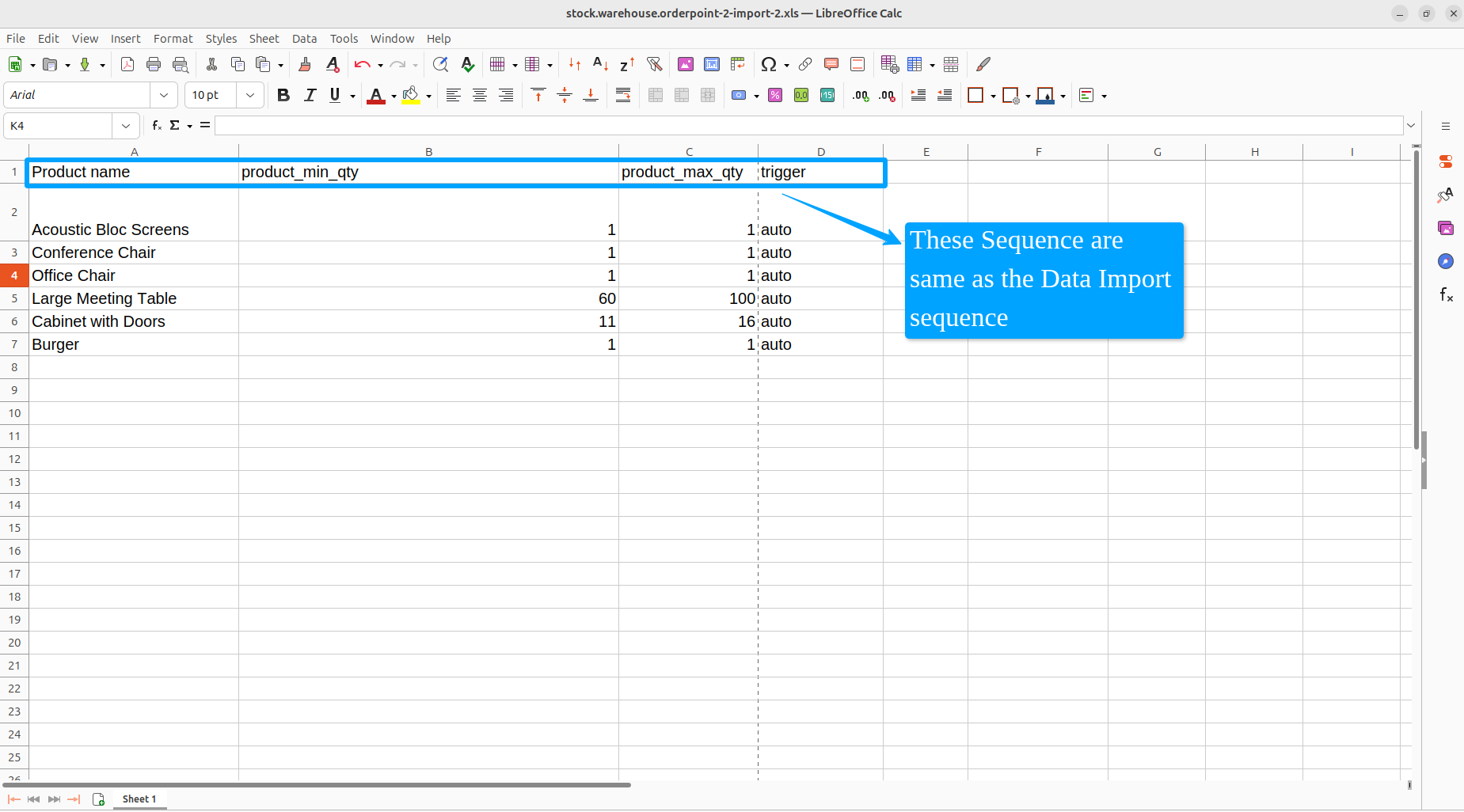Open the Sheet menu
Image resolution: width=1464 pixels, height=812 pixels.
(264, 39)
